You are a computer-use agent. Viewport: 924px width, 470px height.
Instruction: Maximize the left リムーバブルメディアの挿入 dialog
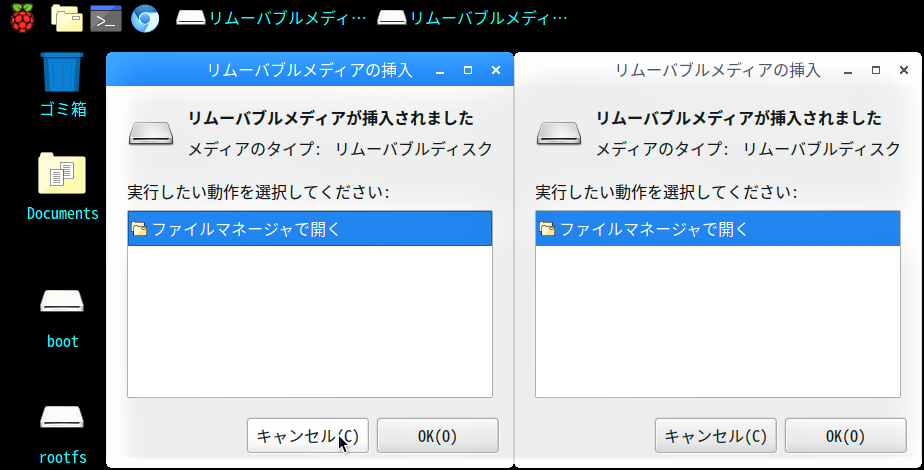(x=468, y=71)
